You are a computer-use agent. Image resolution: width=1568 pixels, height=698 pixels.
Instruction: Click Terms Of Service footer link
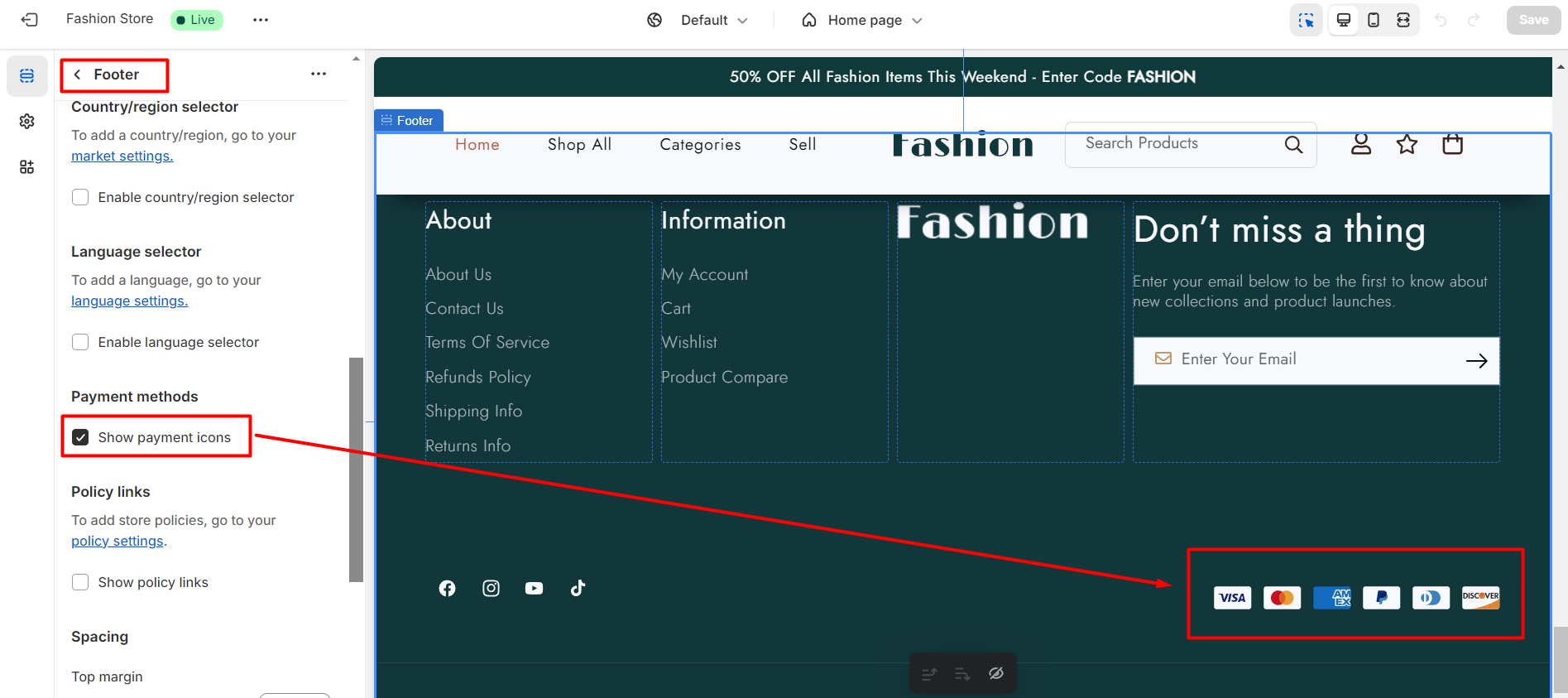click(487, 342)
